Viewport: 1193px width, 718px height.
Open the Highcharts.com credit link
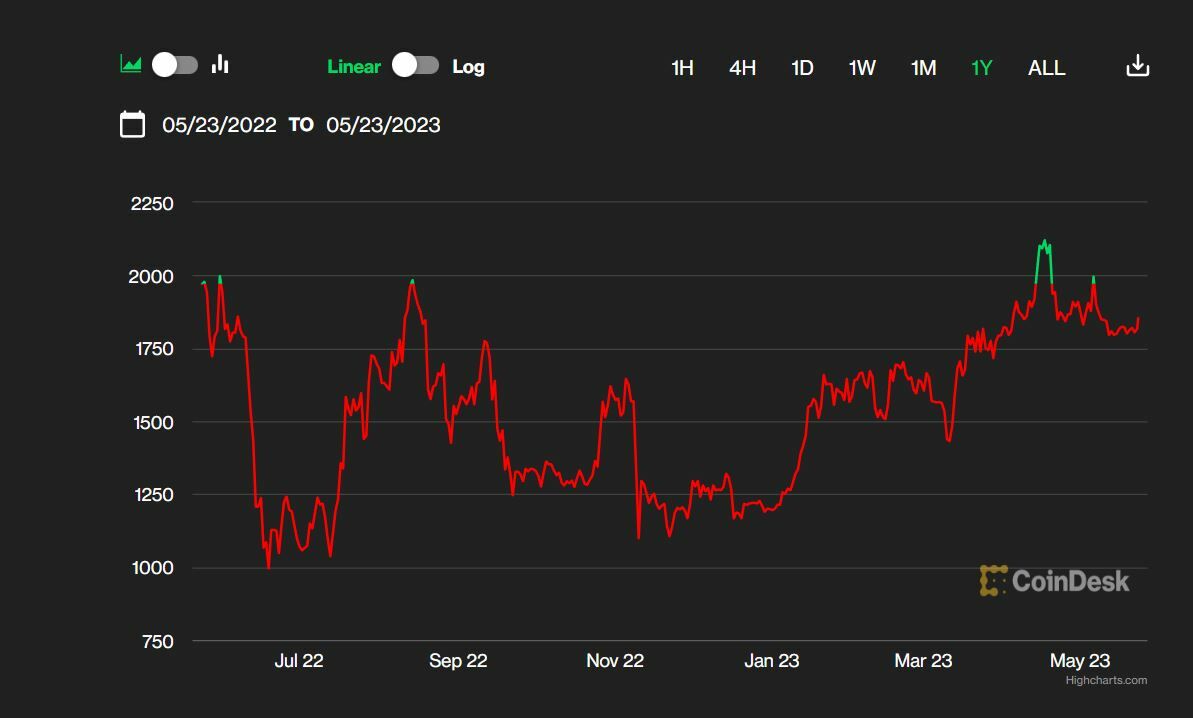[x=1106, y=680]
